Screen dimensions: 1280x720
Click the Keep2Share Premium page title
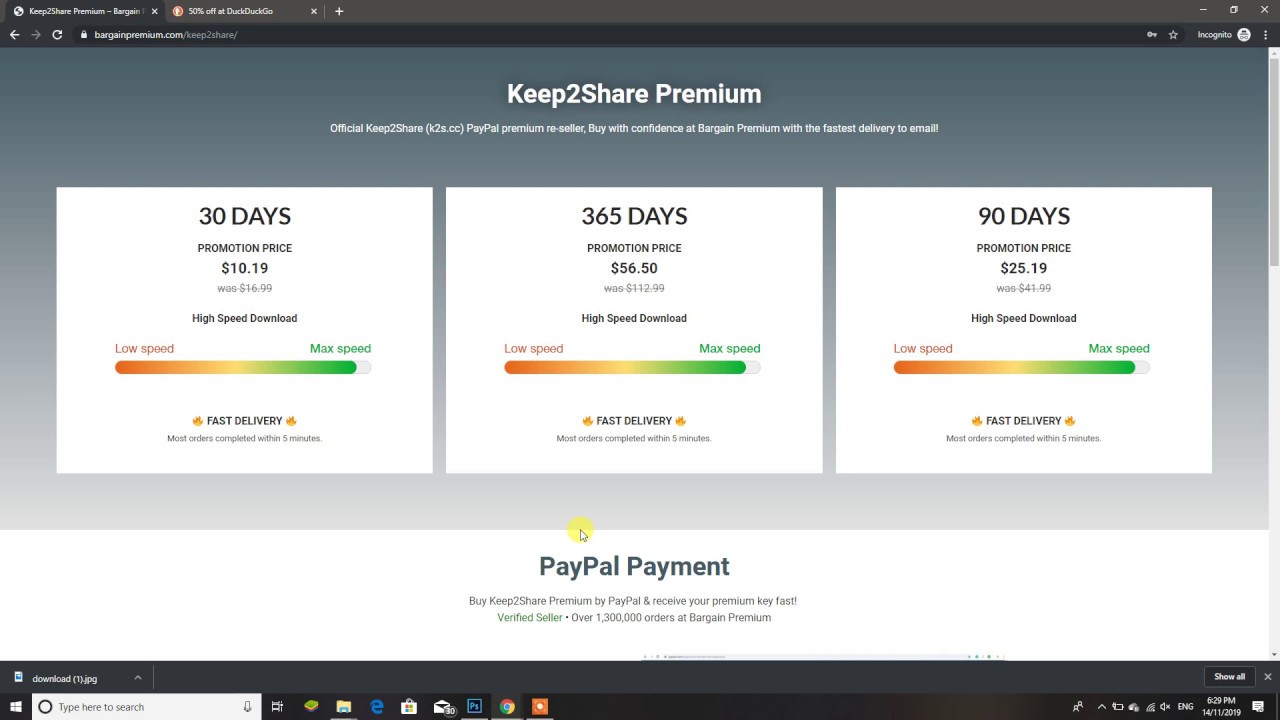coord(634,94)
